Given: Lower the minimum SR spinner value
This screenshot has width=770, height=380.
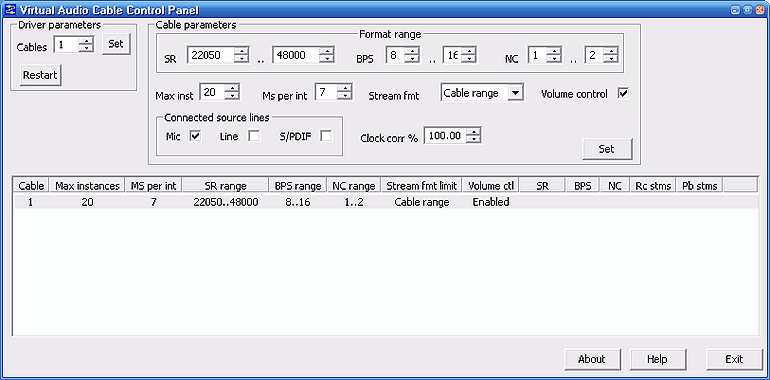Looking at the screenshot, I should tap(241, 59).
